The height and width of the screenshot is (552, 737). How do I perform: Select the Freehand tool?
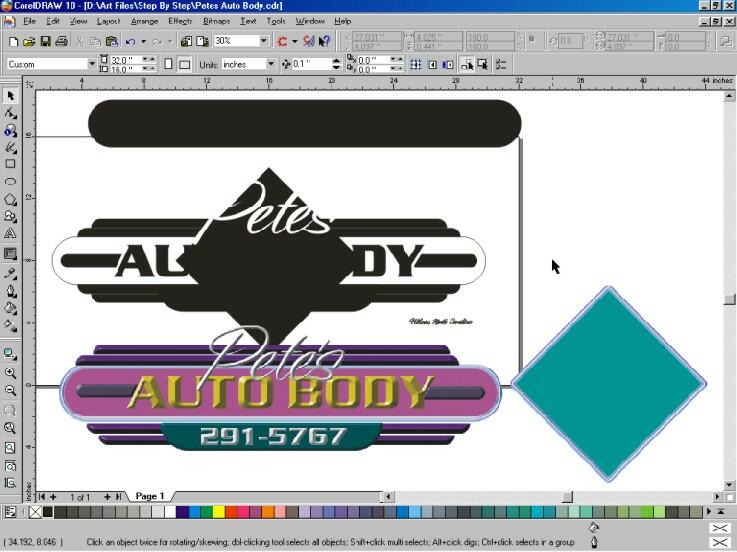(10, 147)
